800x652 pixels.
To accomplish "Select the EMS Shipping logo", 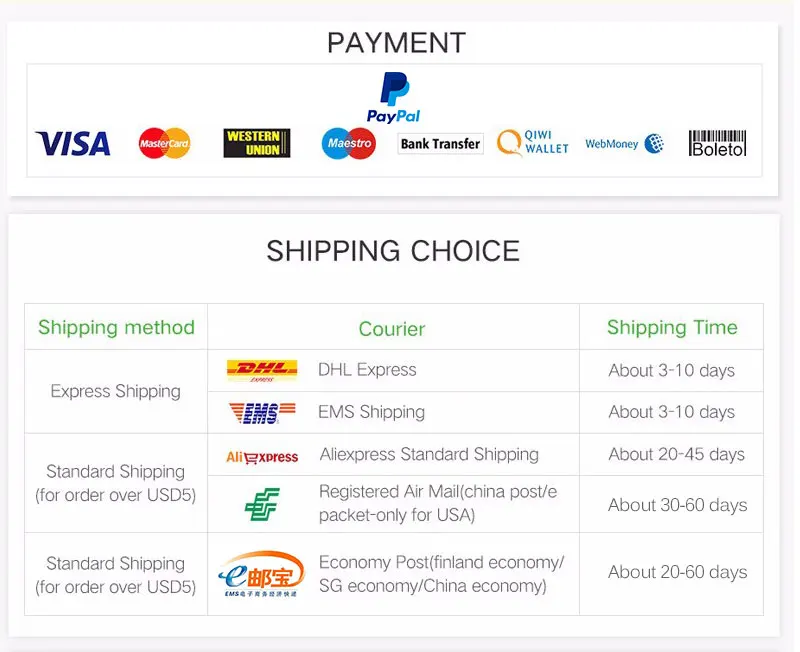I will [262, 413].
